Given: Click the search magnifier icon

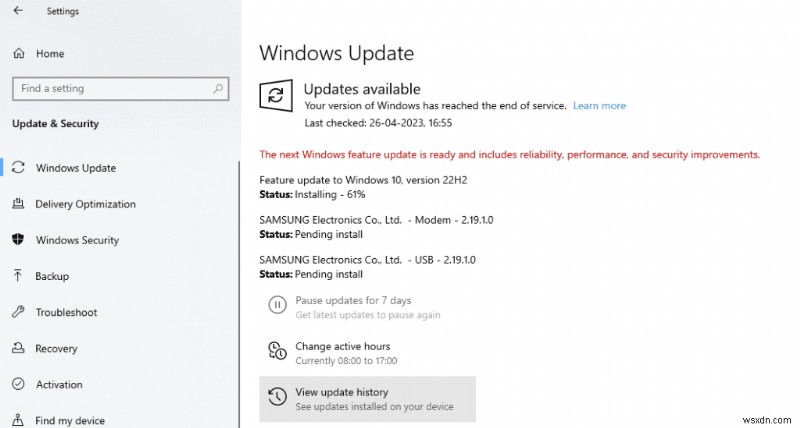Looking at the screenshot, I should click(218, 89).
